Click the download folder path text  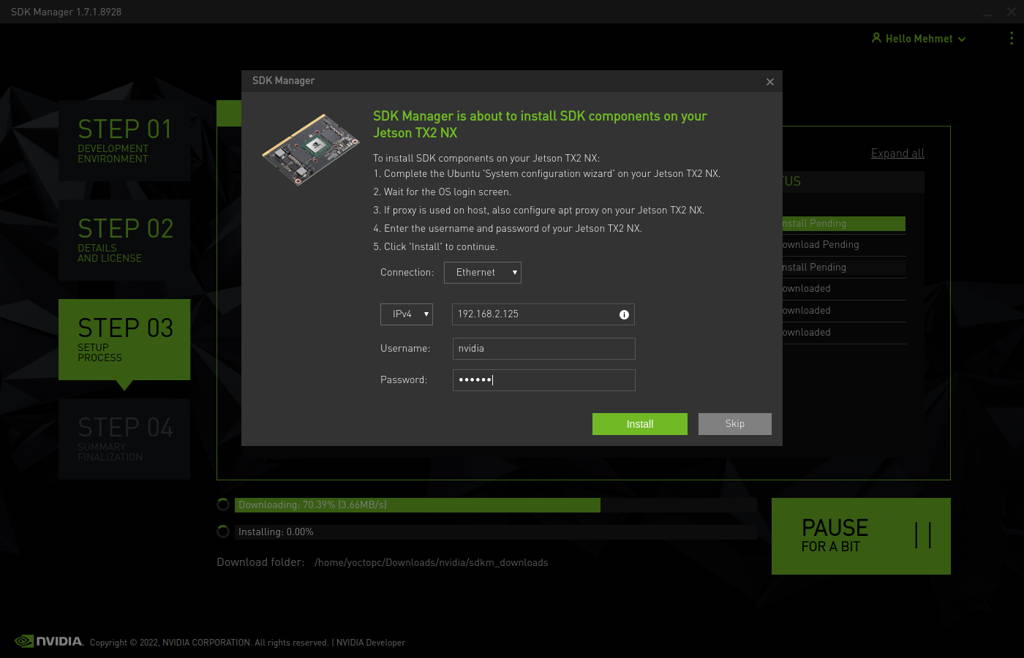[431, 563]
